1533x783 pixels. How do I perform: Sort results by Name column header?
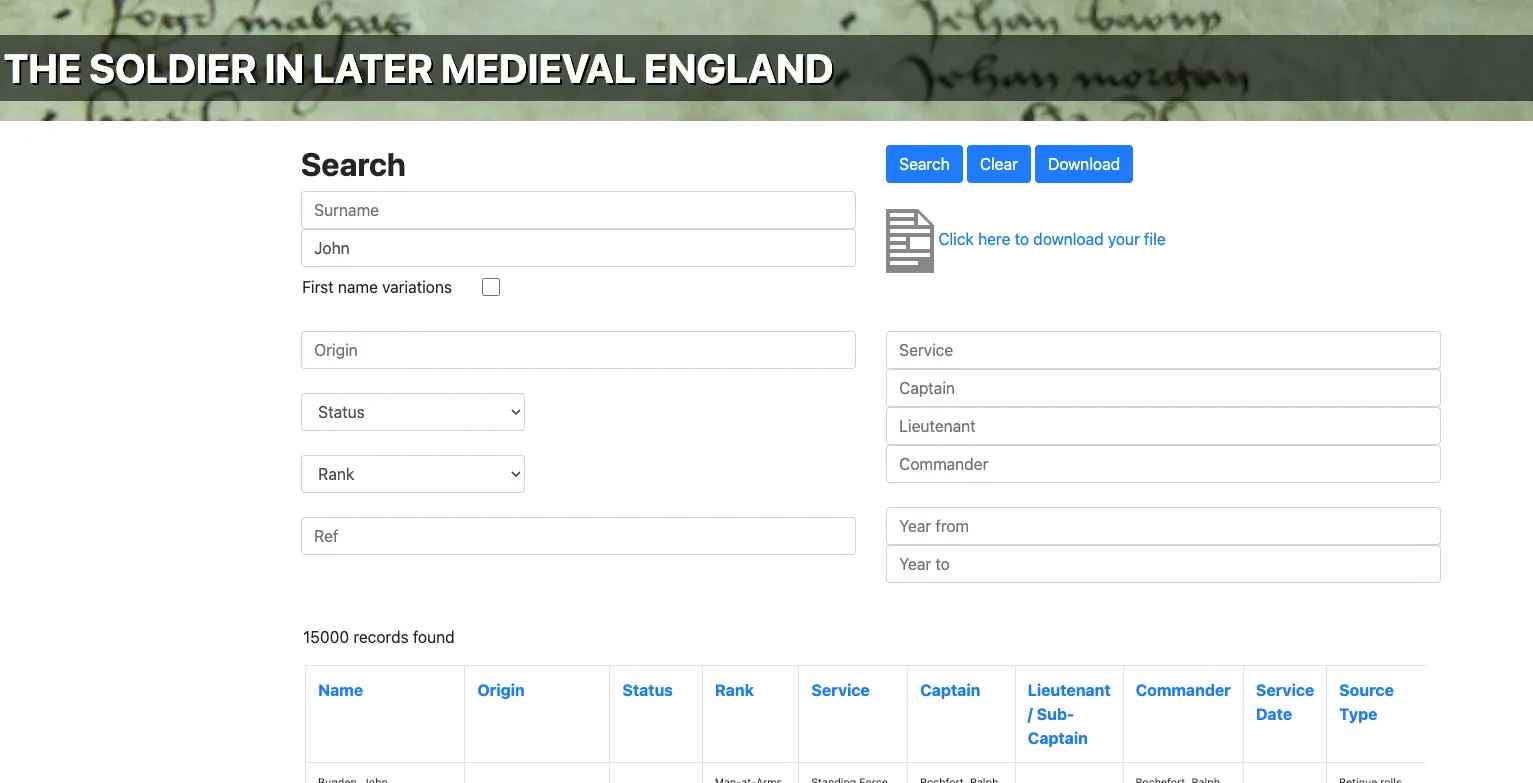pos(340,690)
